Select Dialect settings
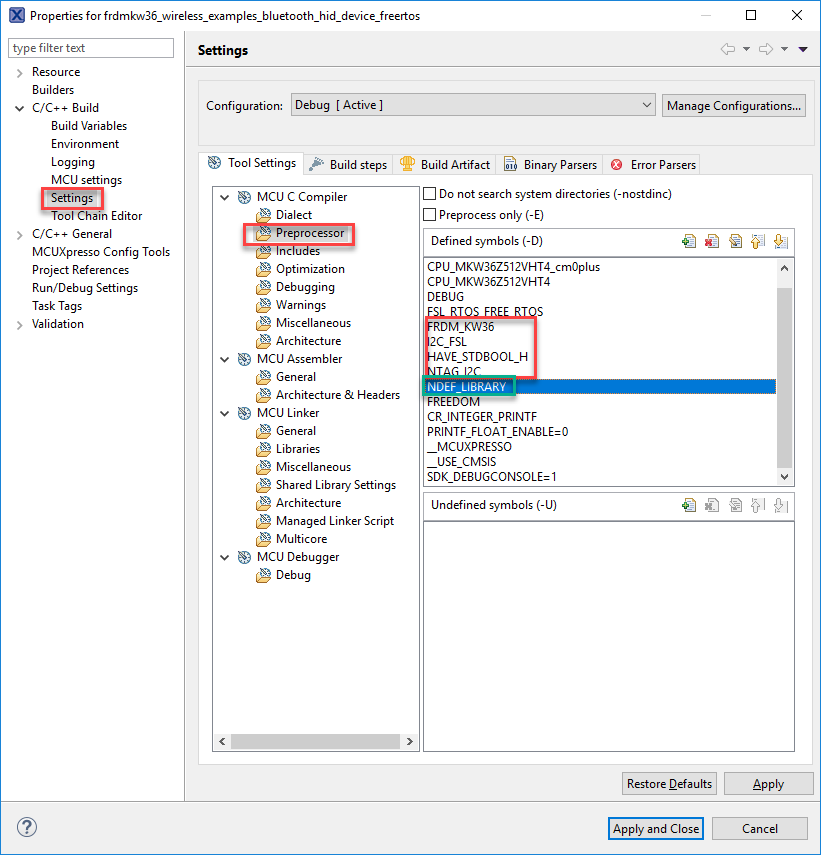 pyautogui.click(x=294, y=215)
